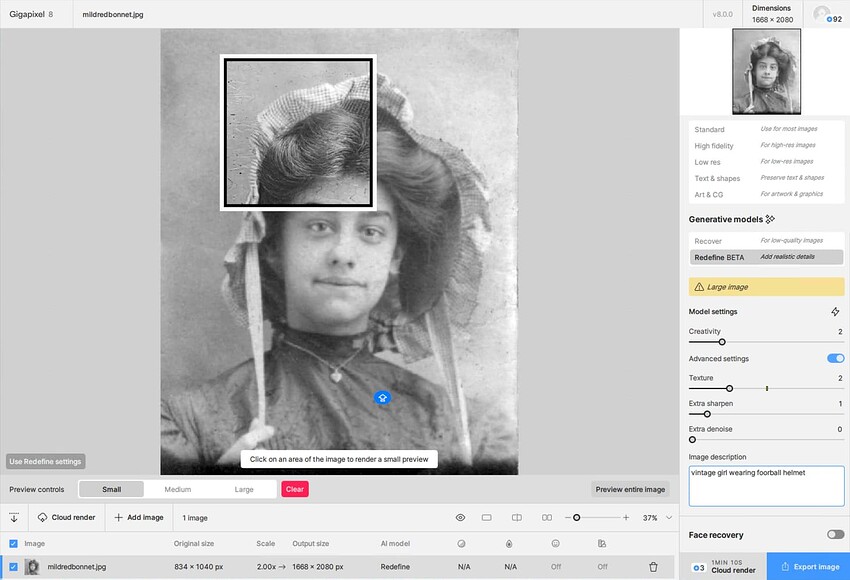The image size is (850, 580).
Task: Toggle the eye preview icon in the toolbar
Action: pyautogui.click(x=460, y=518)
